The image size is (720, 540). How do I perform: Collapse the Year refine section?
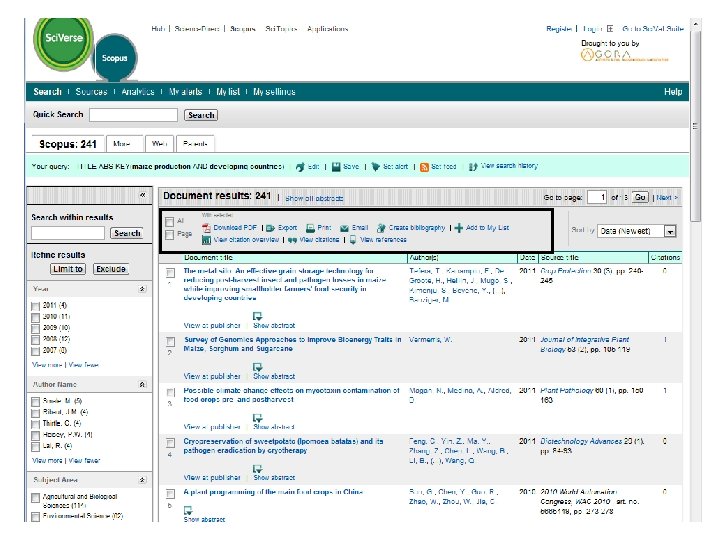point(142,289)
